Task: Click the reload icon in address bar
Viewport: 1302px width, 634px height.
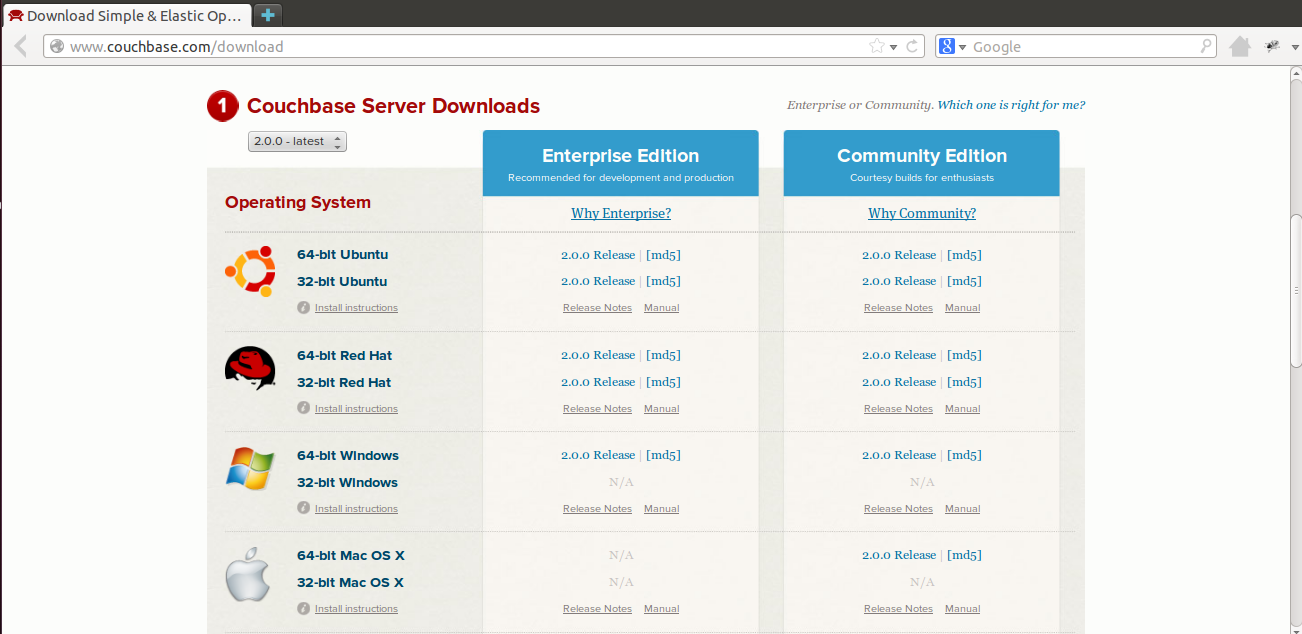Action: coord(912,46)
